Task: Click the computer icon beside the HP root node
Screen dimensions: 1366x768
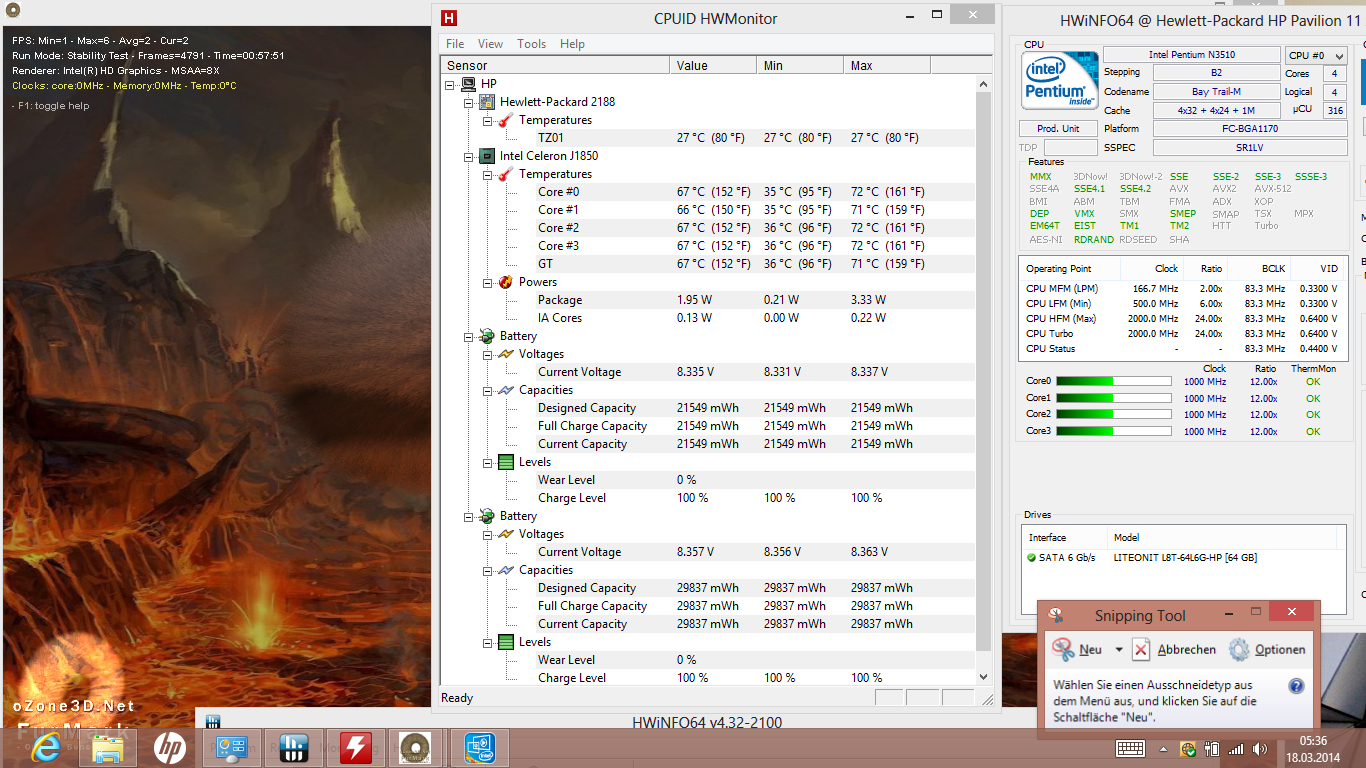Action: click(468, 83)
